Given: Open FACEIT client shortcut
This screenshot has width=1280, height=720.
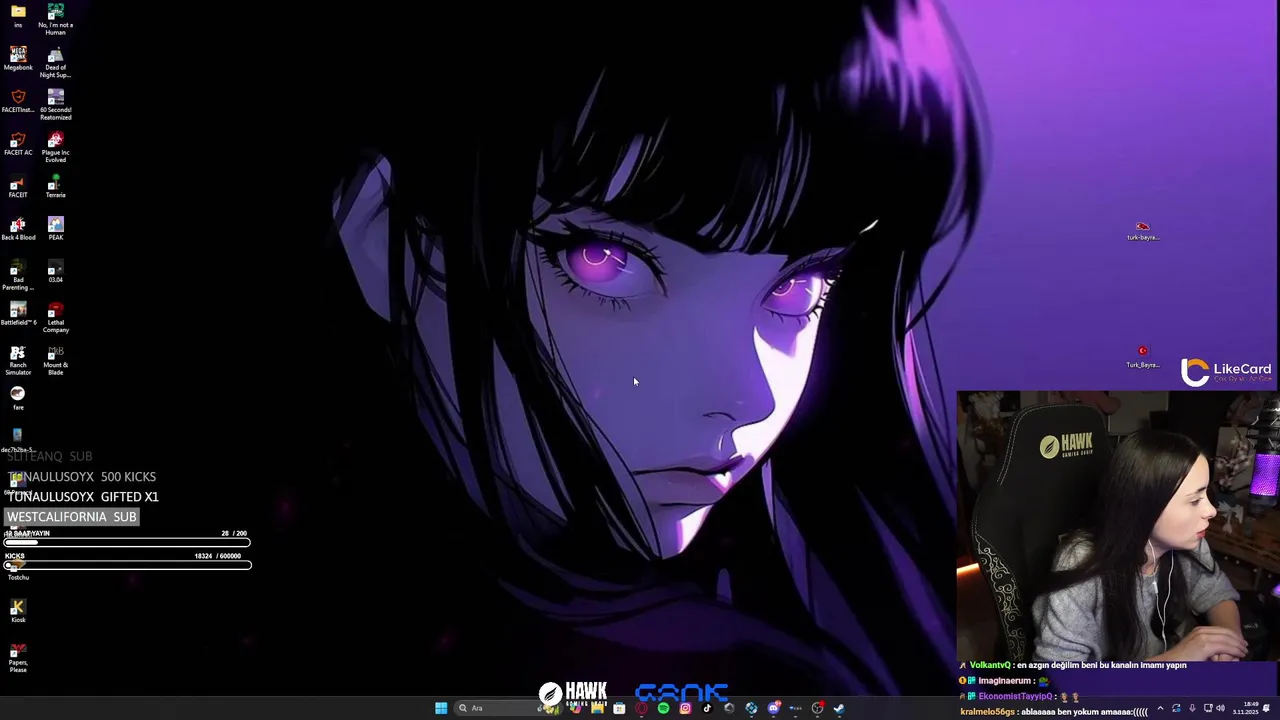Looking at the screenshot, I should pyautogui.click(x=18, y=186).
